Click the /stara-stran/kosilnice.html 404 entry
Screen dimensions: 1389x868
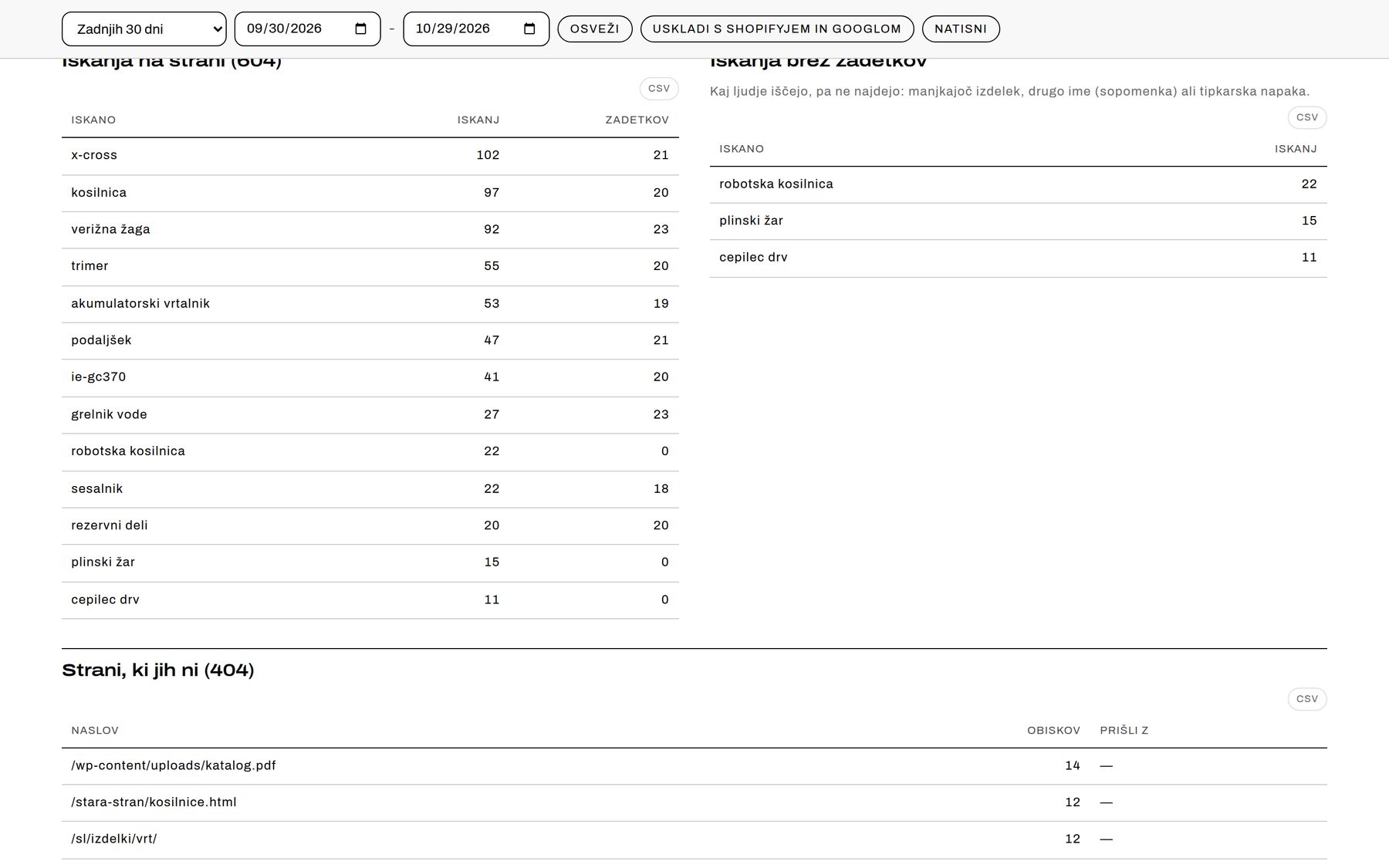(154, 802)
